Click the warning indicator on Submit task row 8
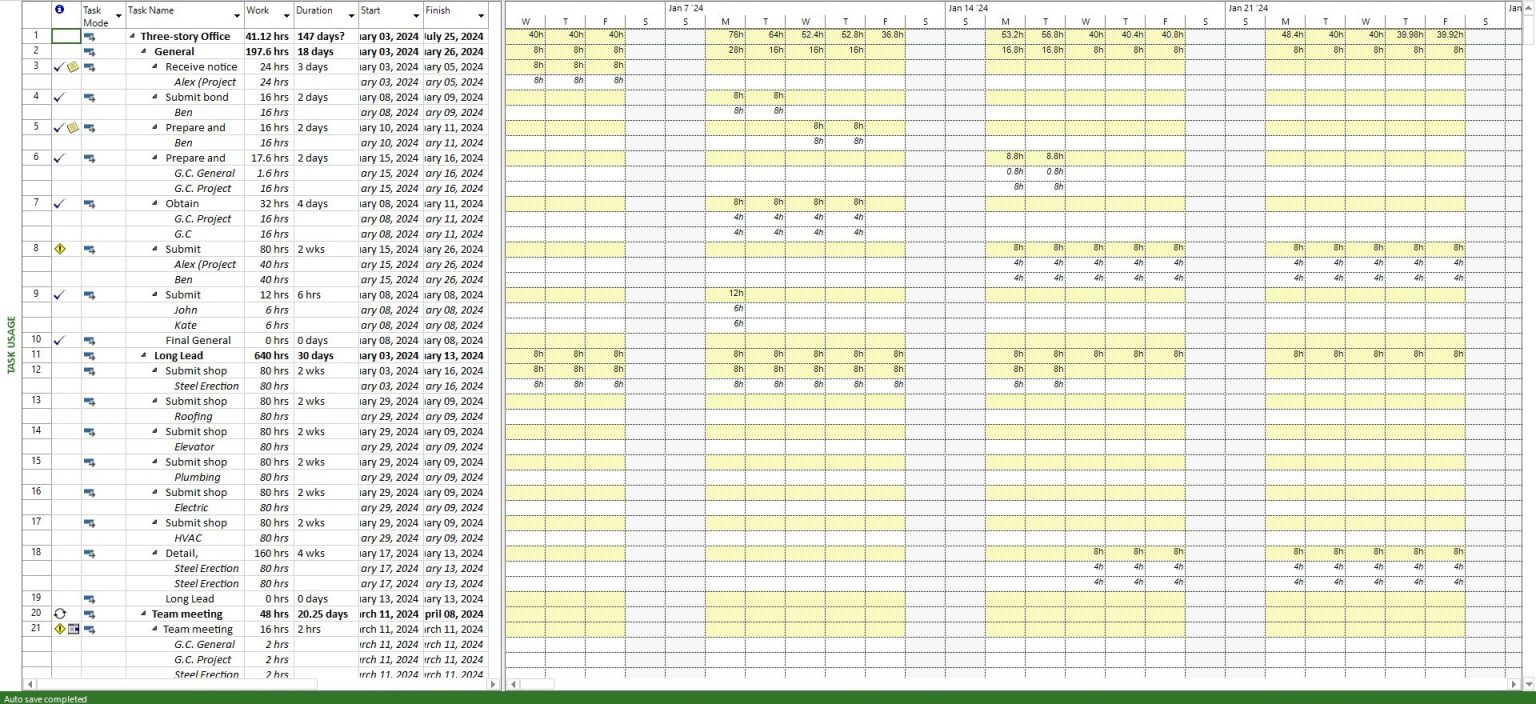1536x704 pixels. click(59, 248)
